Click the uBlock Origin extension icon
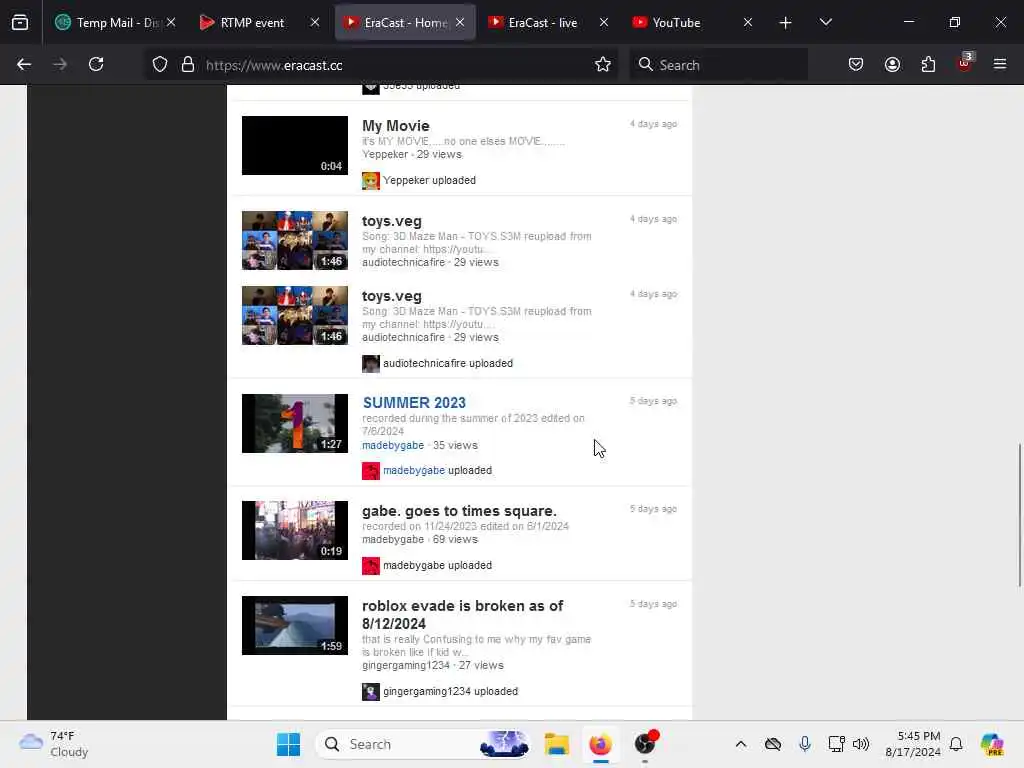Viewport: 1024px width, 768px height. 965,63
